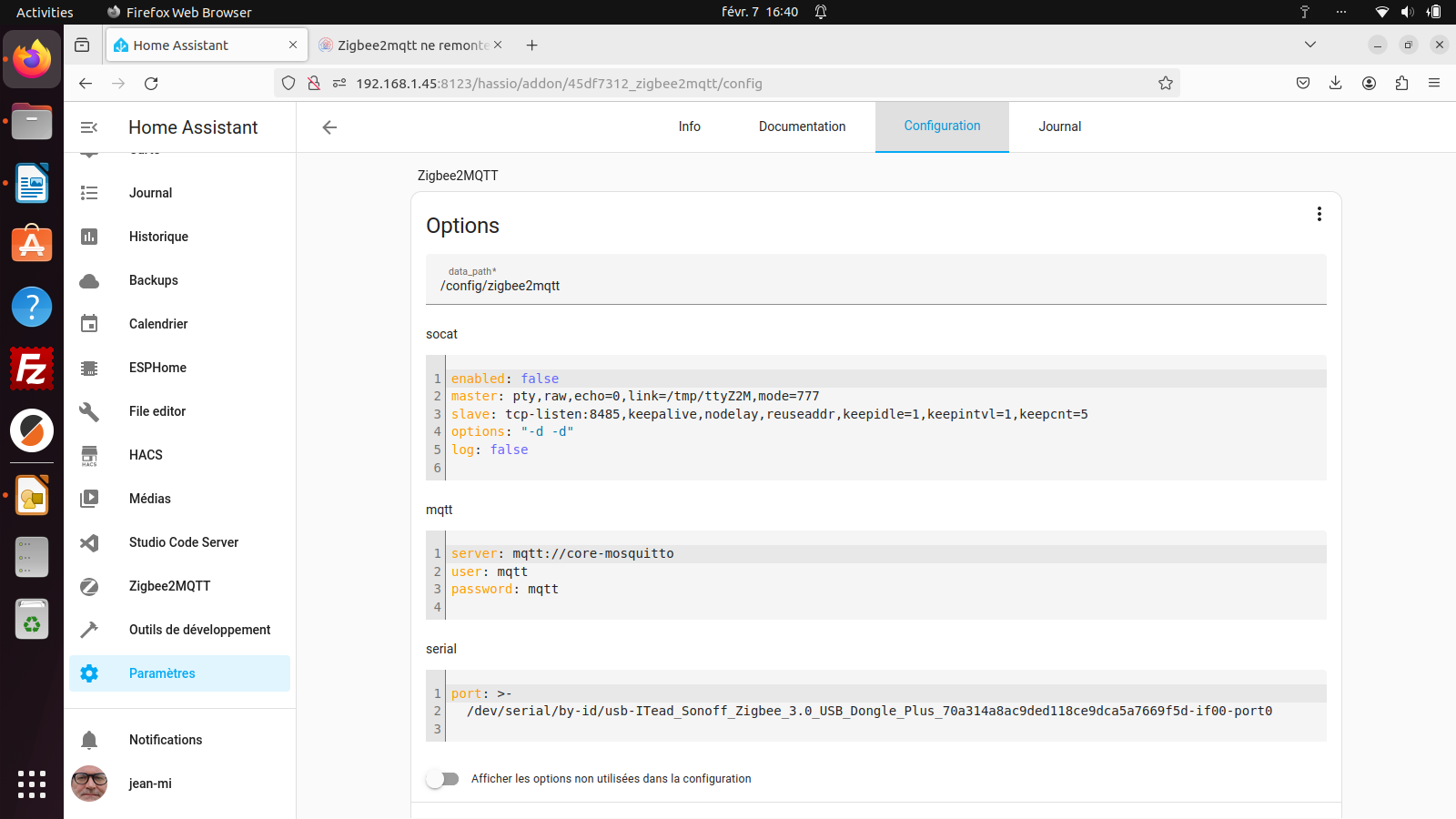
Task: Open Firefox View icon in tab bar
Action: tap(82, 45)
